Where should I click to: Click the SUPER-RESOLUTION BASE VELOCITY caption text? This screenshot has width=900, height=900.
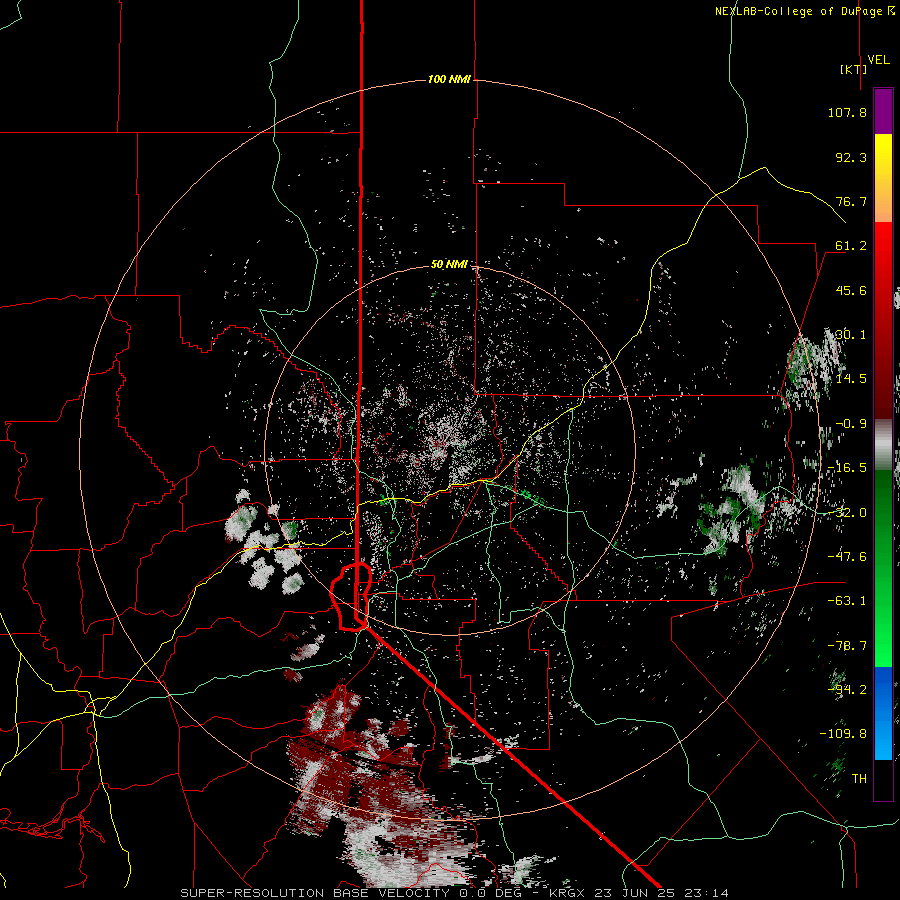[315, 893]
